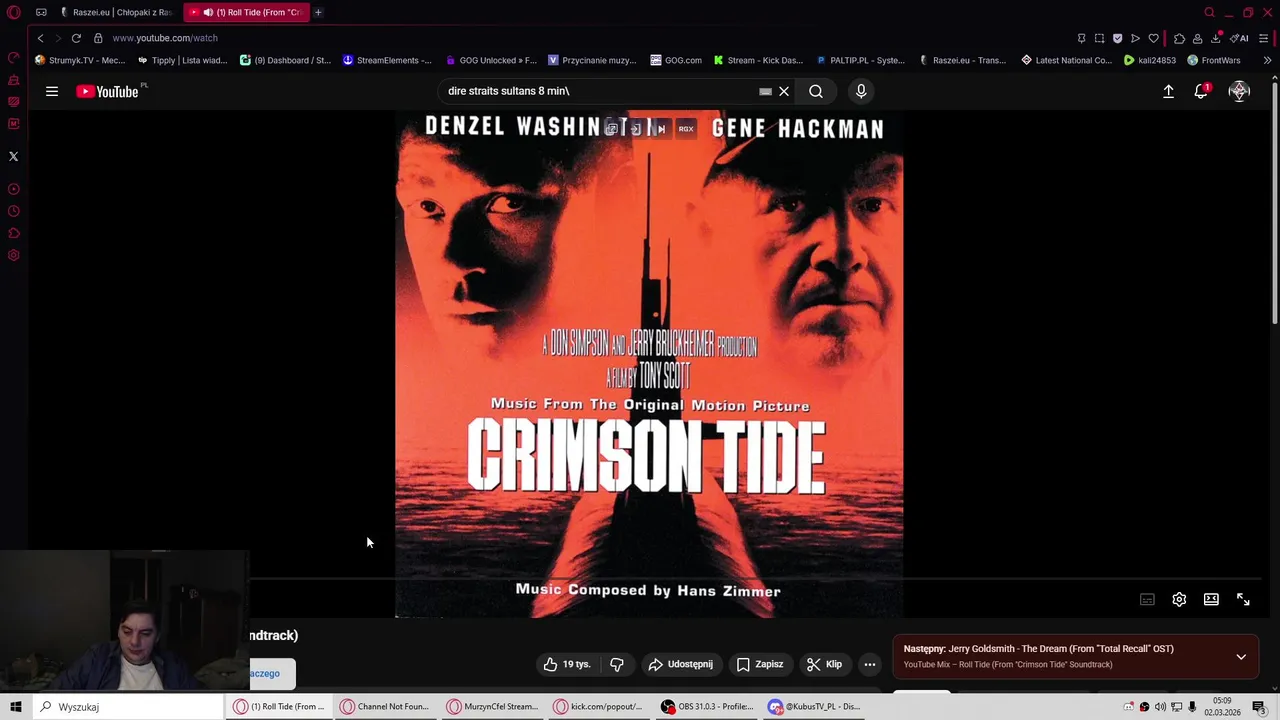1280x720 pixels.
Task: Run the search with the magnifier button
Action: pyautogui.click(x=816, y=91)
